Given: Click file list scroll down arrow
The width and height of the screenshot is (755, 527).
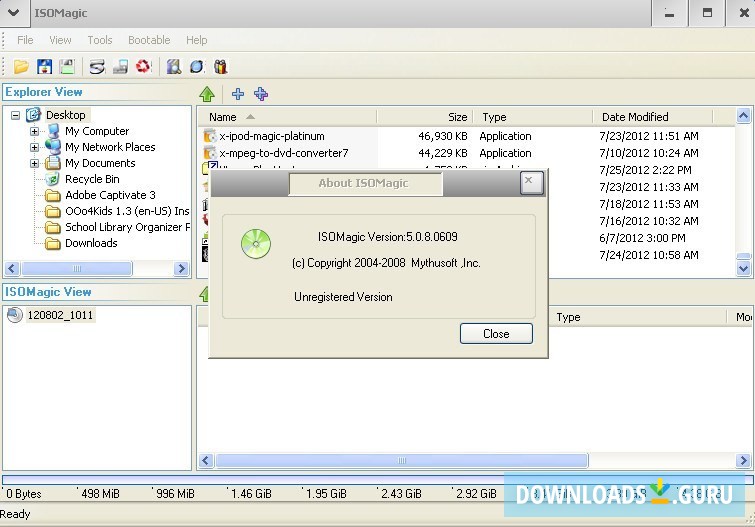Looking at the screenshot, I should pos(743,268).
